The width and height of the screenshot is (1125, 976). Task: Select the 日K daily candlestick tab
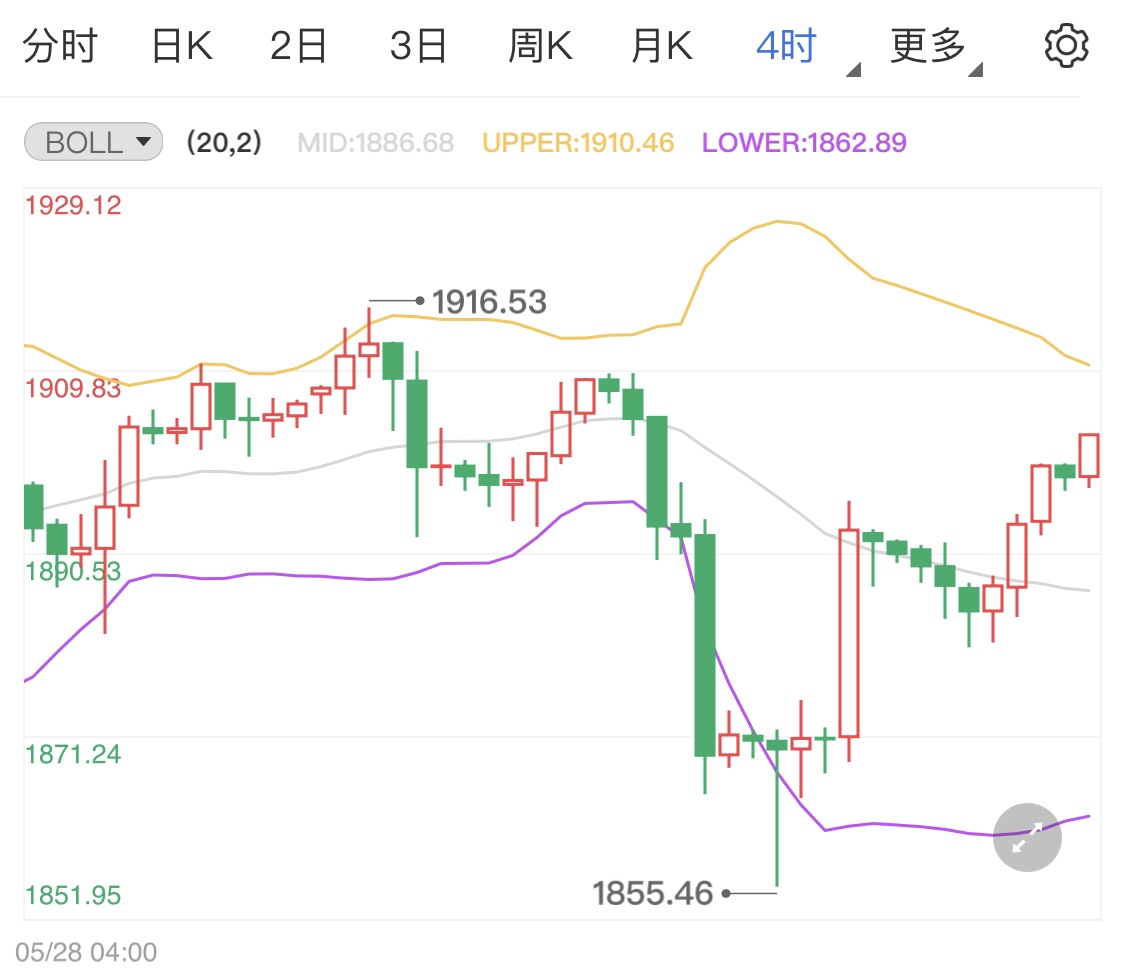(182, 46)
